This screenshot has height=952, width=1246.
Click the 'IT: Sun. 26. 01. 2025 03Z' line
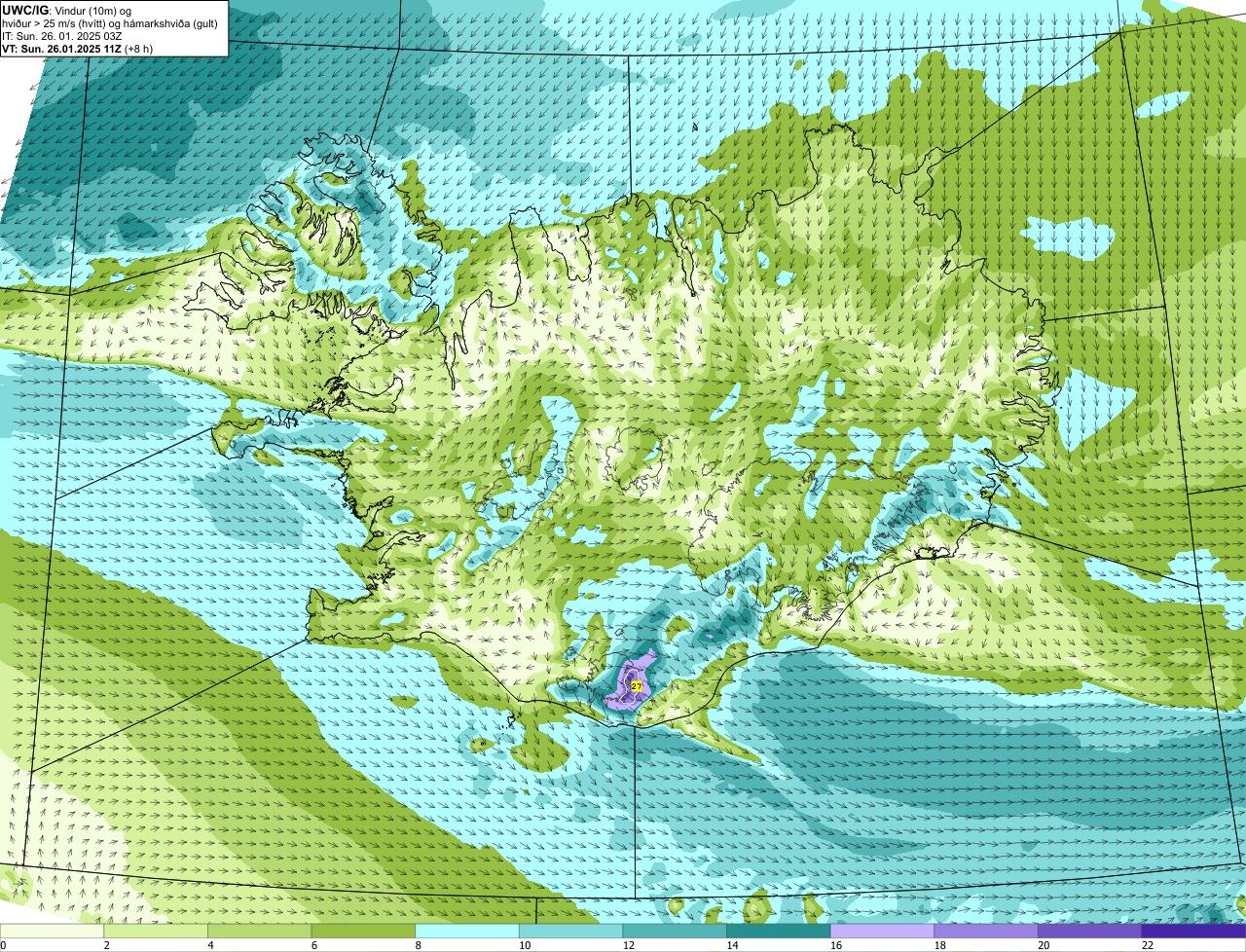pos(62,35)
